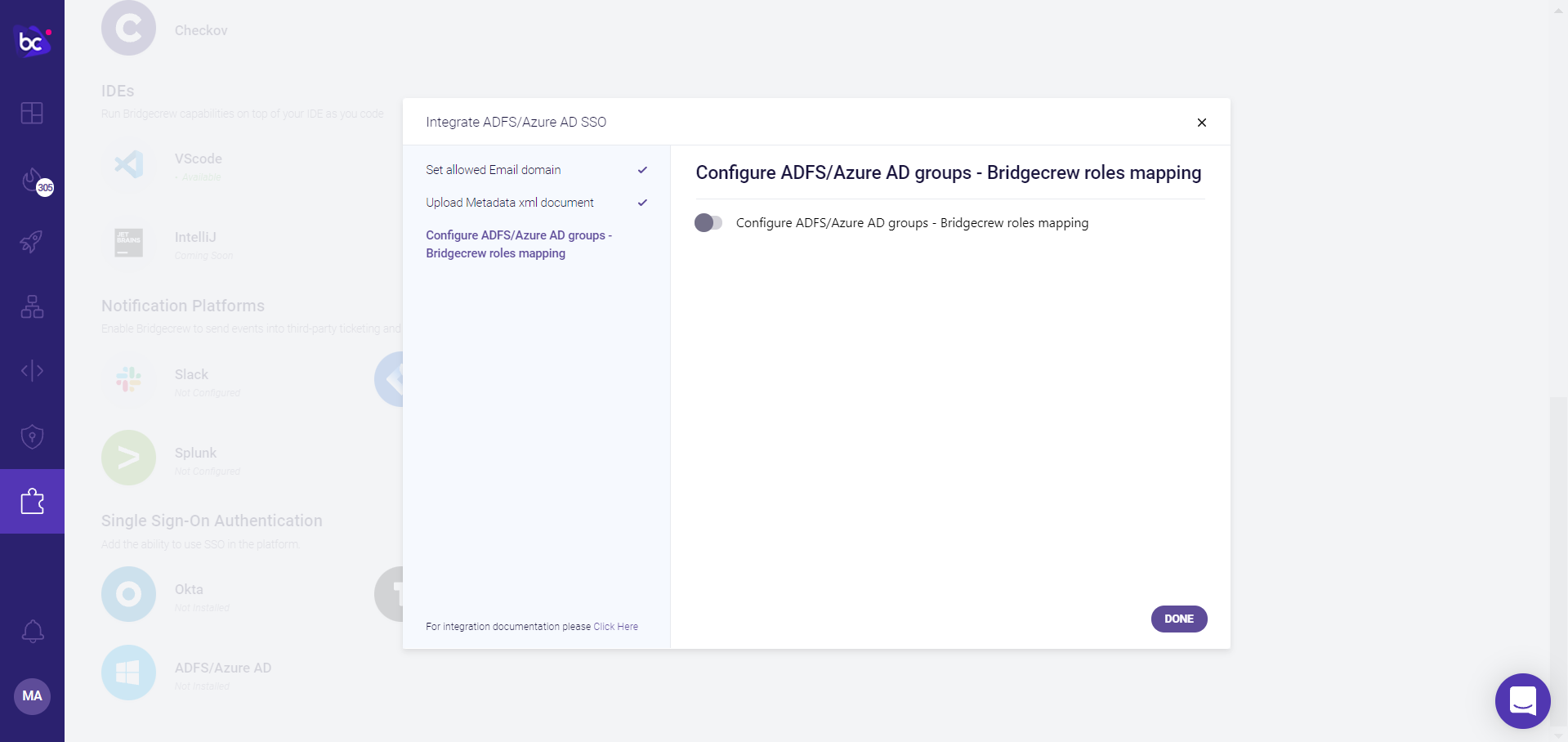This screenshot has height=742, width=1568.
Task: Click the ADFS/Azure AD Windows icon
Action: pos(128,673)
